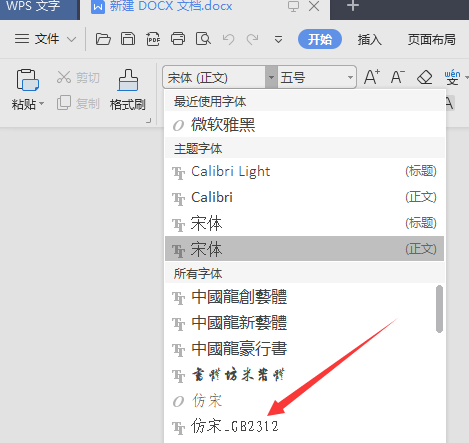Switch to the 插入 tab
Screen dimensions: 469x443
tap(369, 39)
